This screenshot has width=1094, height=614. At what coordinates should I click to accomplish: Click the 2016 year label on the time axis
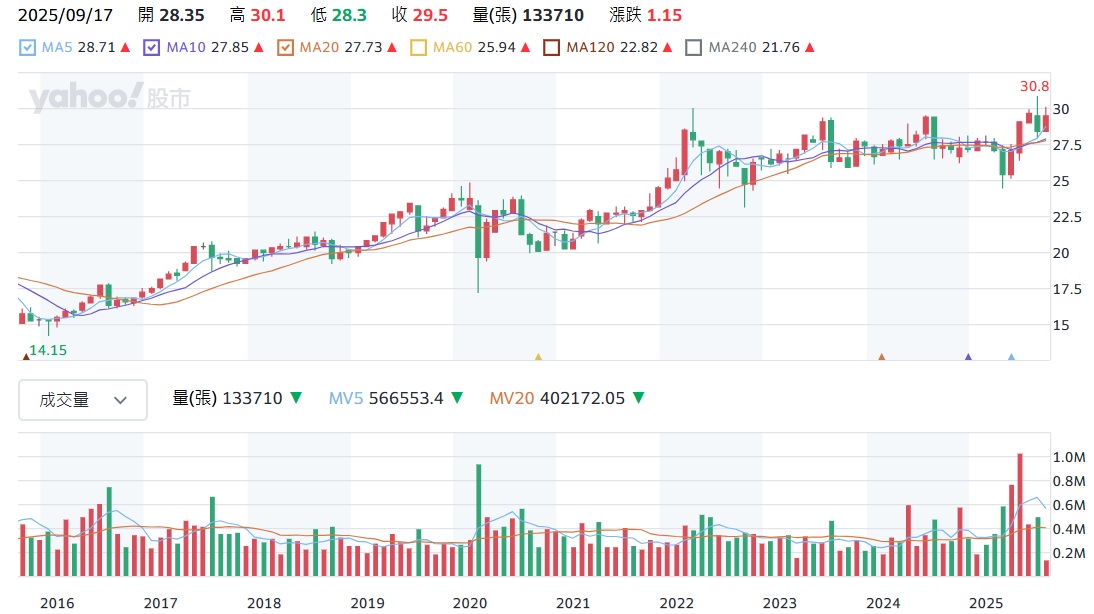pyautogui.click(x=57, y=602)
